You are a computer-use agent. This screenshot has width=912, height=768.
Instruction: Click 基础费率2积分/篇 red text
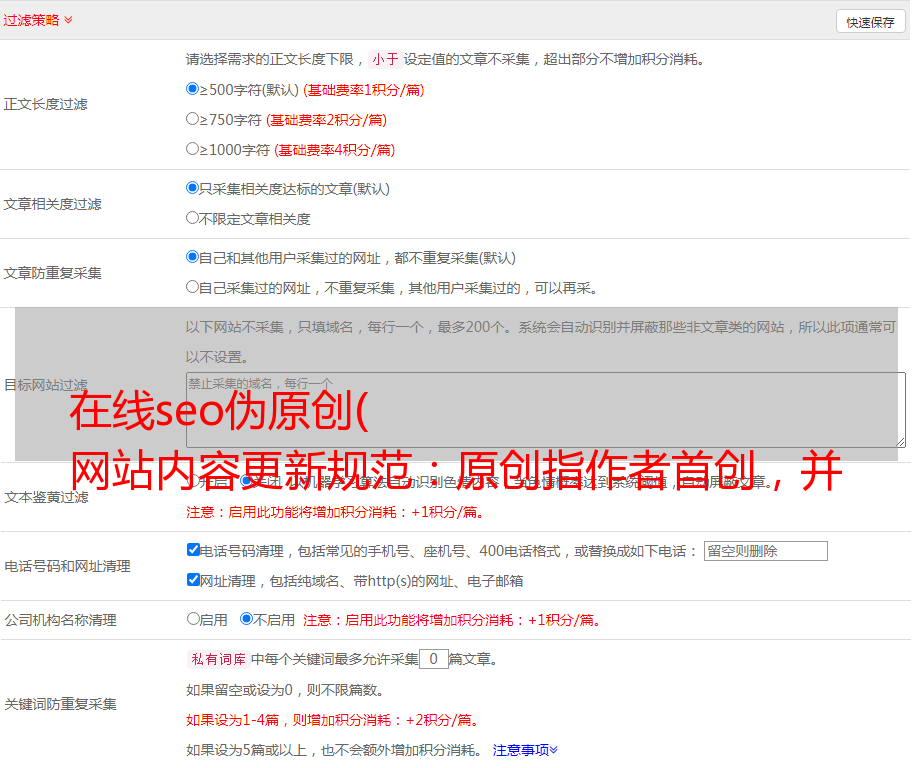click(x=326, y=120)
